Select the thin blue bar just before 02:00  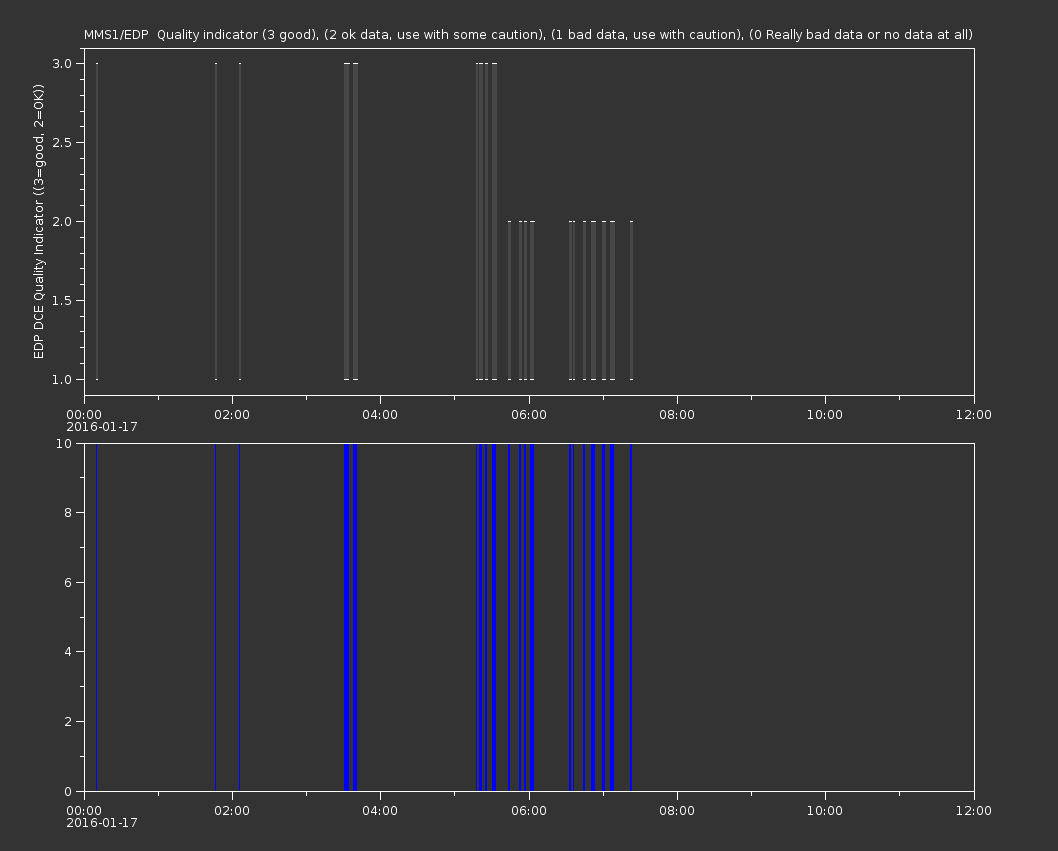coord(215,617)
